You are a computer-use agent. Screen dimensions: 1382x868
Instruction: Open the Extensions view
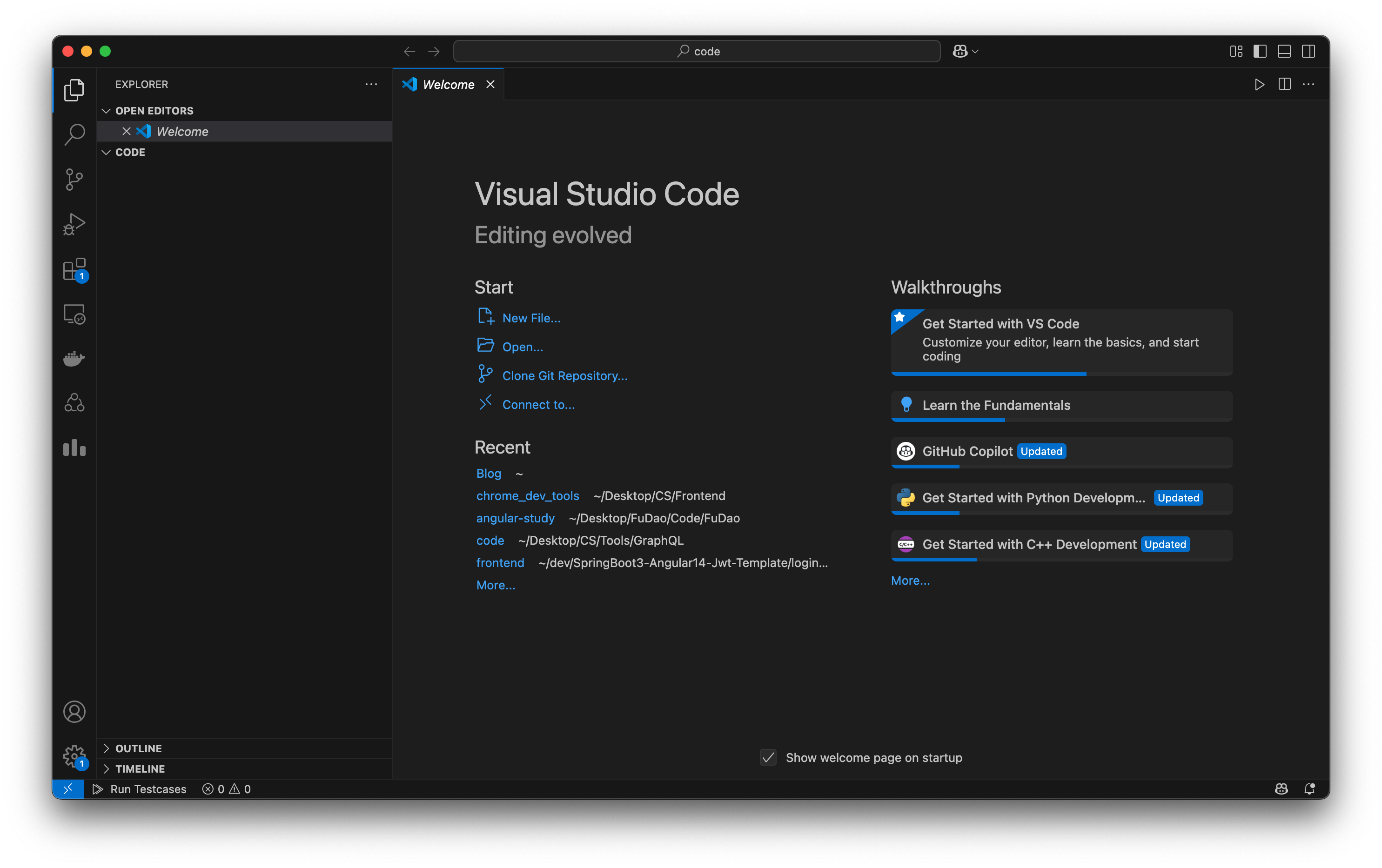tap(74, 269)
